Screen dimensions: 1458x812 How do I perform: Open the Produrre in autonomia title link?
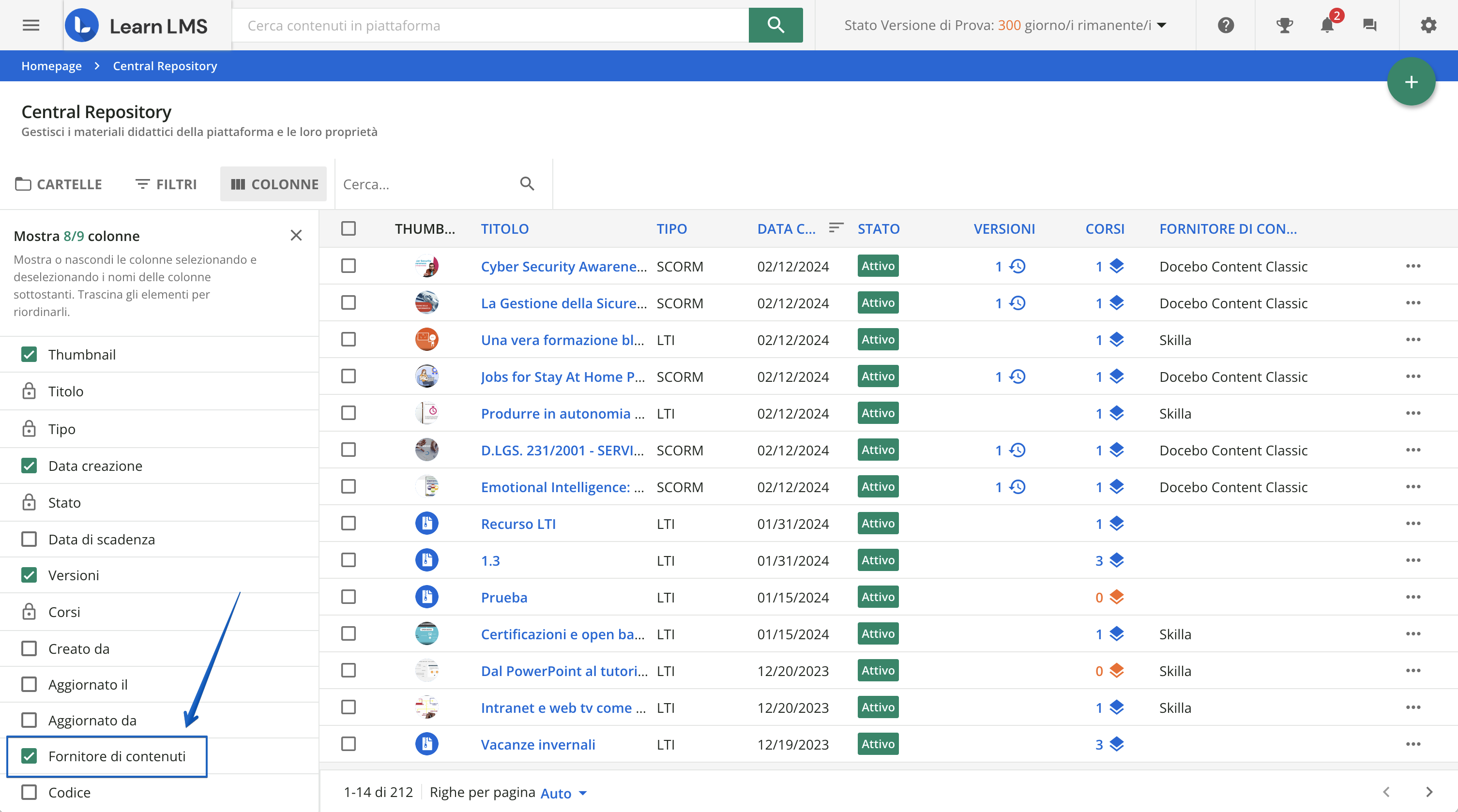(x=562, y=413)
